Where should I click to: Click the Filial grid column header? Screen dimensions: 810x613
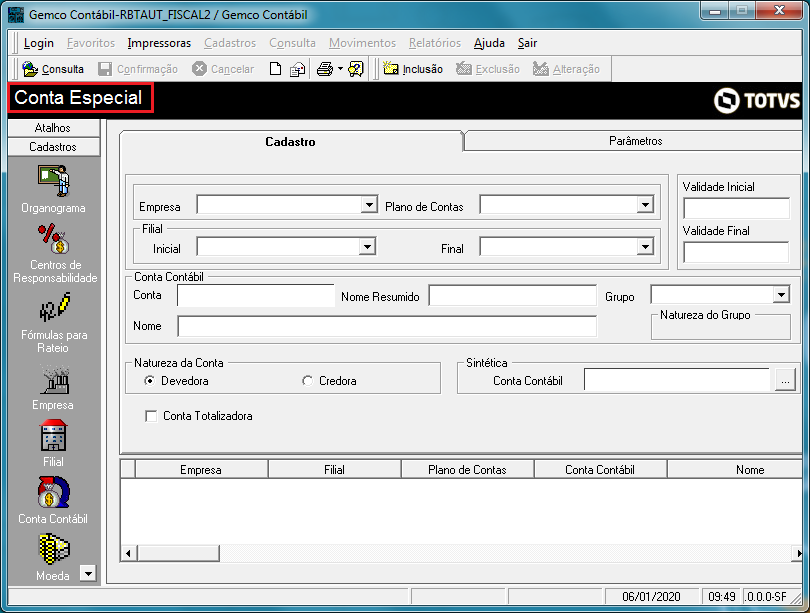334,469
